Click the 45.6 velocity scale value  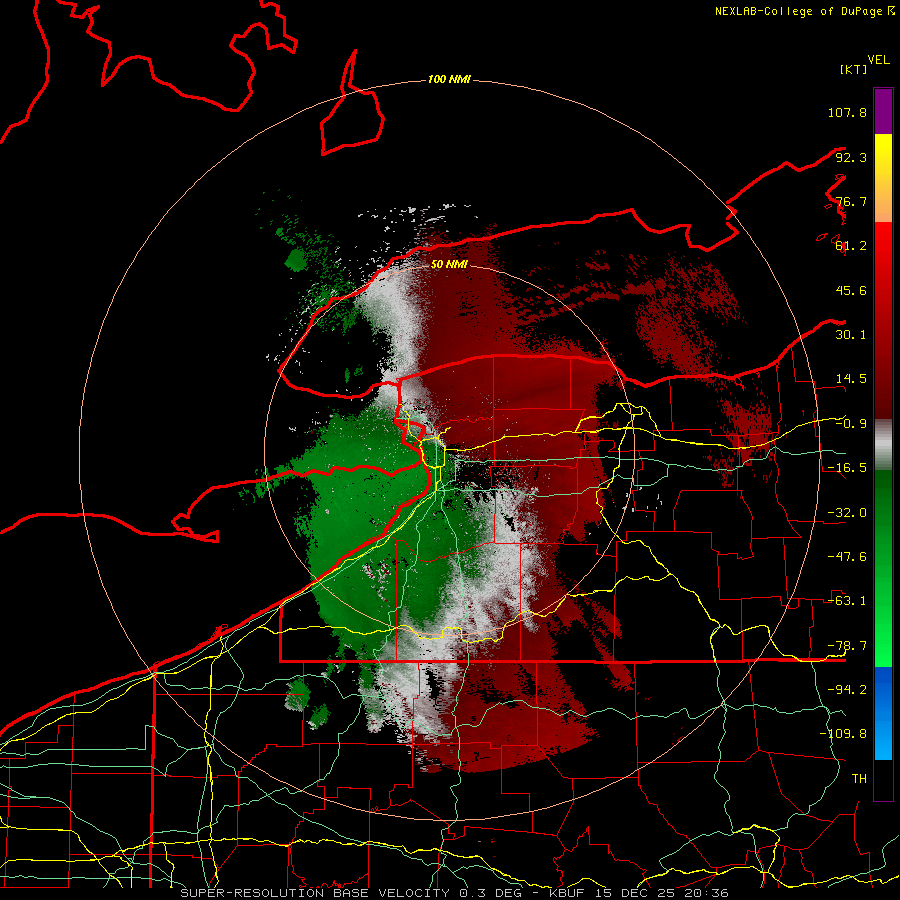coord(851,290)
